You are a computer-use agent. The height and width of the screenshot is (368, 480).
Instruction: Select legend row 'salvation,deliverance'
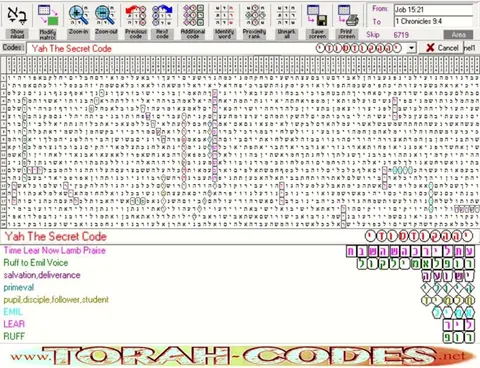pos(42,275)
